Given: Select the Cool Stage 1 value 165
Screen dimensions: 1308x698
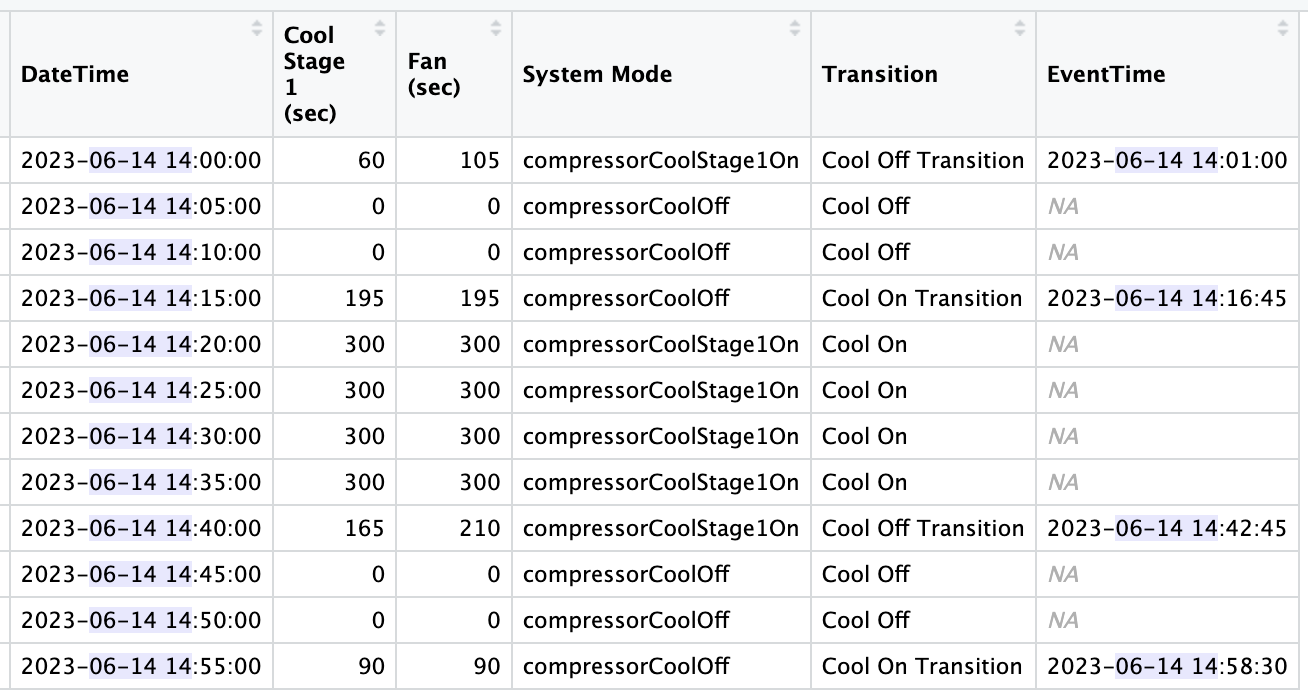Looking at the screenshot, I should pyautogui.click(x=363, y=528).
